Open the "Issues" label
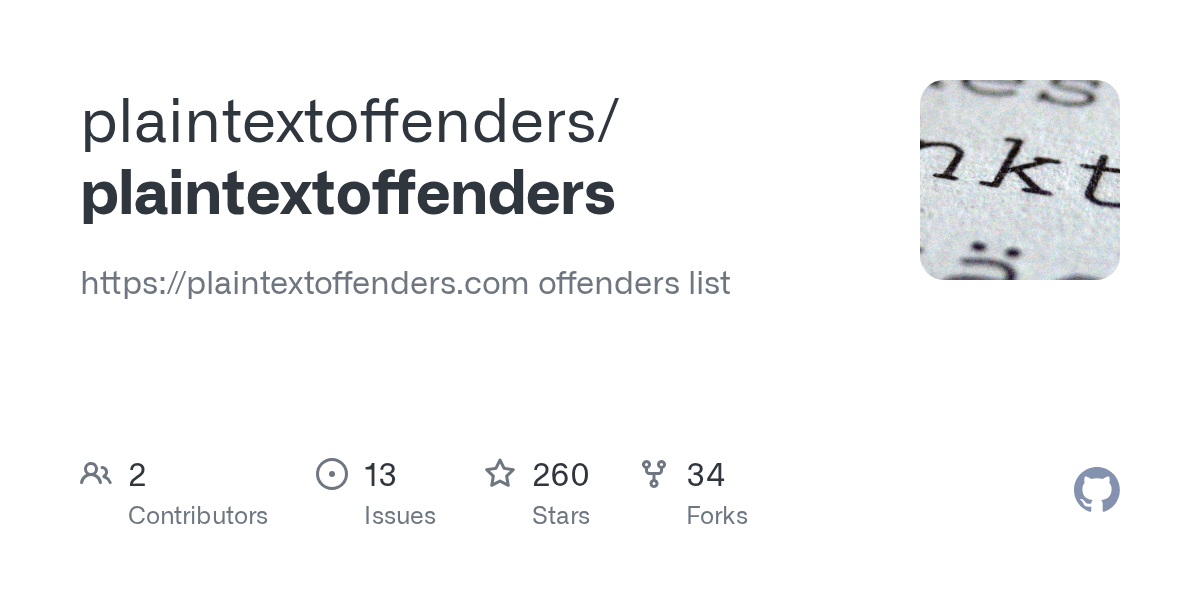Screen dimensions: 1200x600 pos(400,516)
